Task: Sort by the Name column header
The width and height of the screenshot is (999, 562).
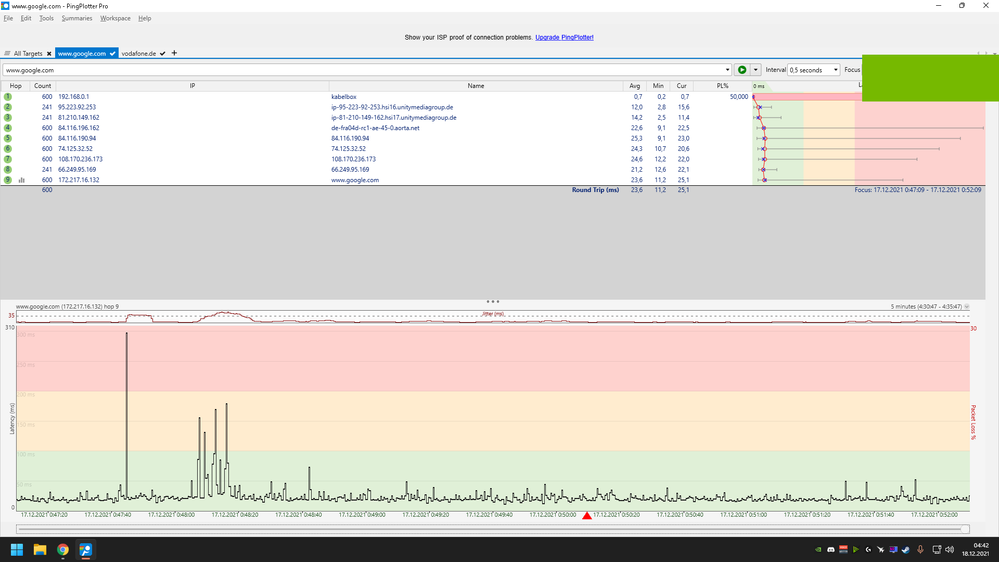Action: tap(475, 86)
